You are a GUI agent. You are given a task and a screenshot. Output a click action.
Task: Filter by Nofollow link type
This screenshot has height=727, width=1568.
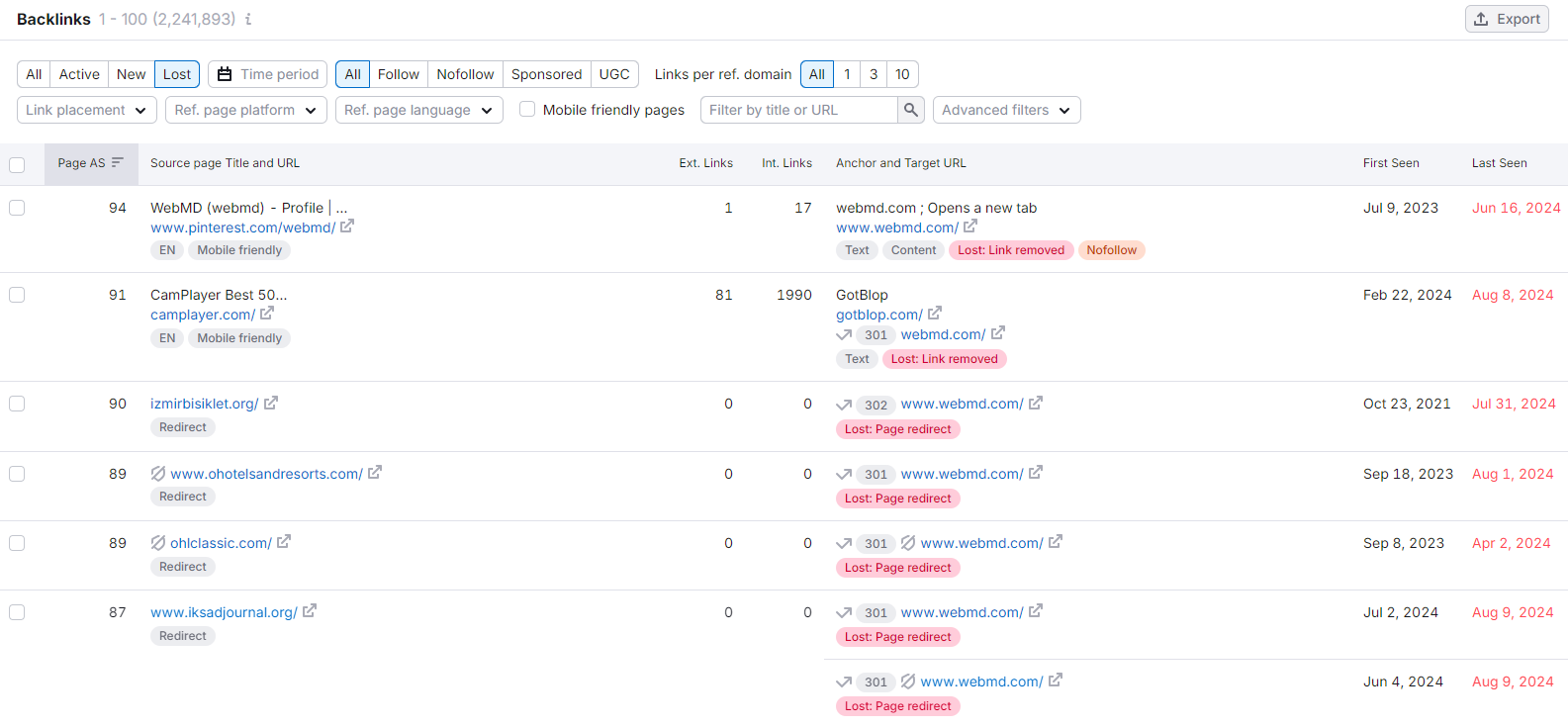click(x=465, y=74)
